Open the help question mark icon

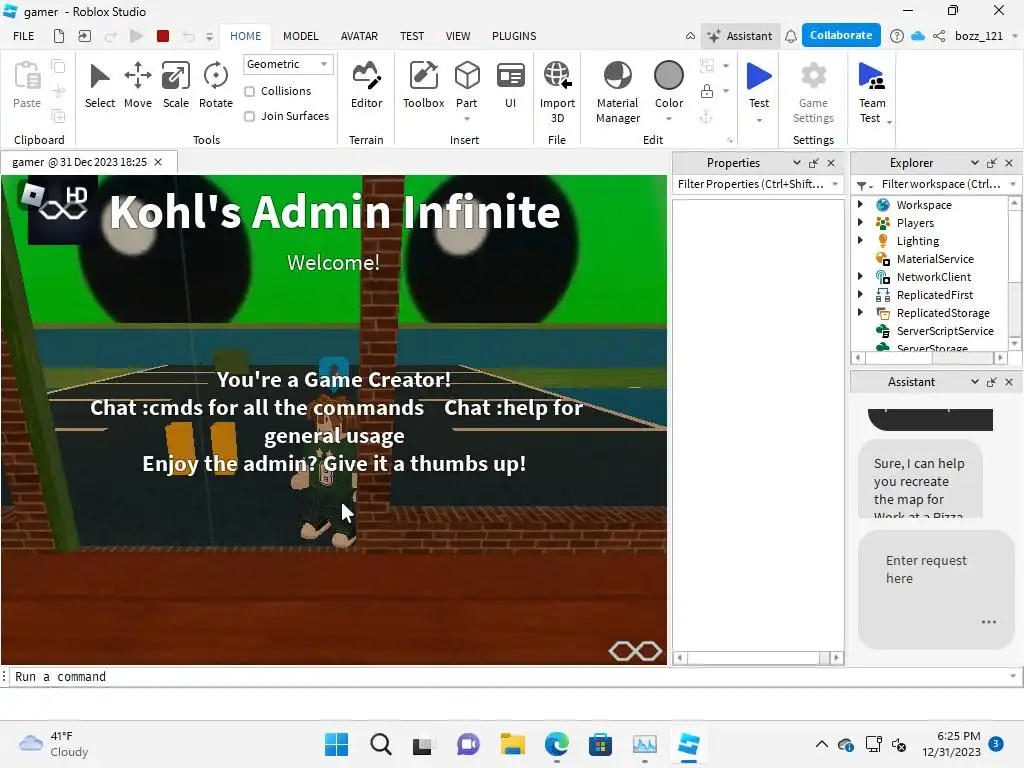(897, 36)
